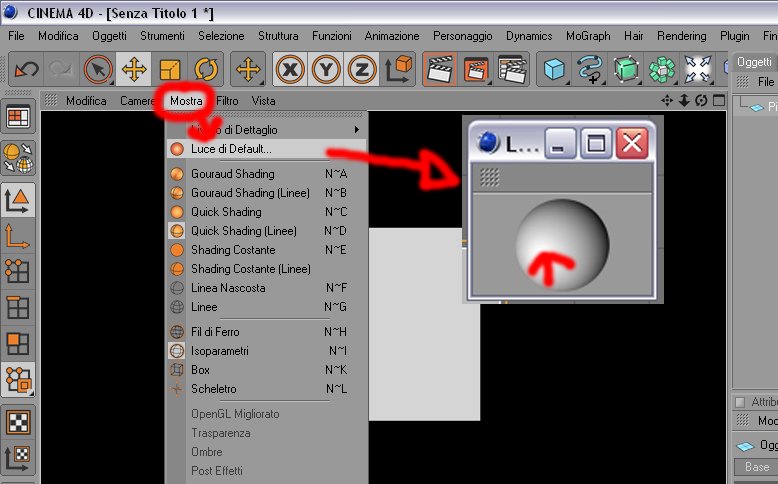This screenshot has height=484, width=778.
Task: Select Isoparametri display option
Action: pyautogui.click(x=267, y=351)
